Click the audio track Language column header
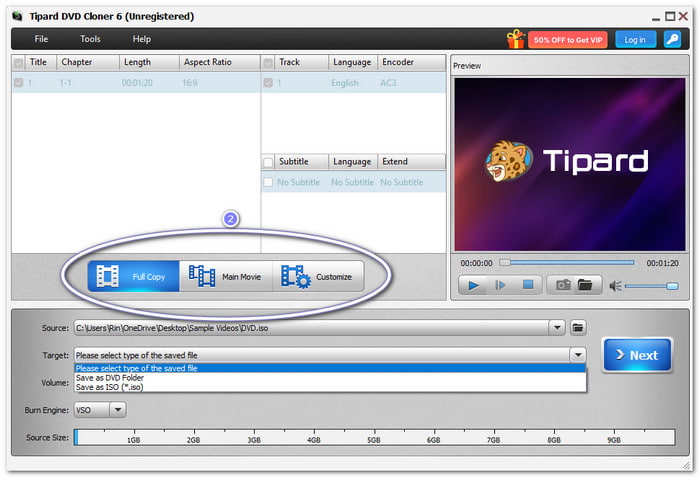 pyautogui.click(x=353, y=62)
